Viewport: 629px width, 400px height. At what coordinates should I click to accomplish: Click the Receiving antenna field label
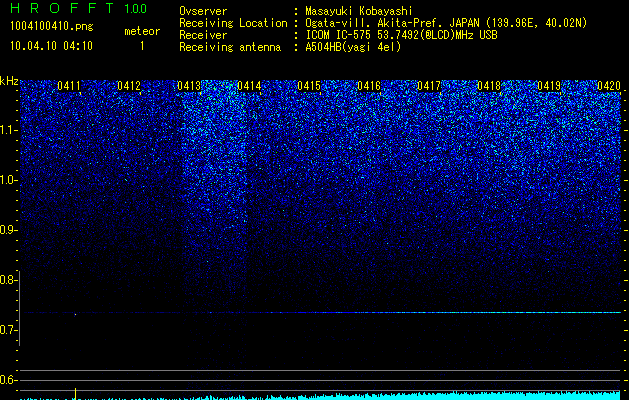click(x=230, y=47)
